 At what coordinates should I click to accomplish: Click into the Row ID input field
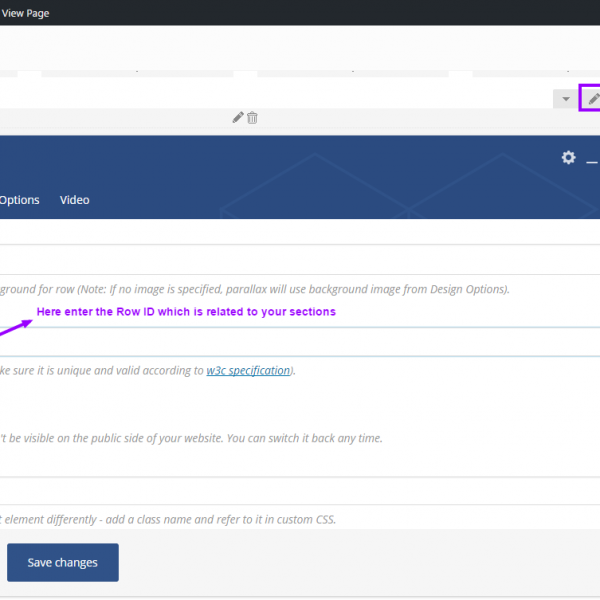[x=300, y=341]
